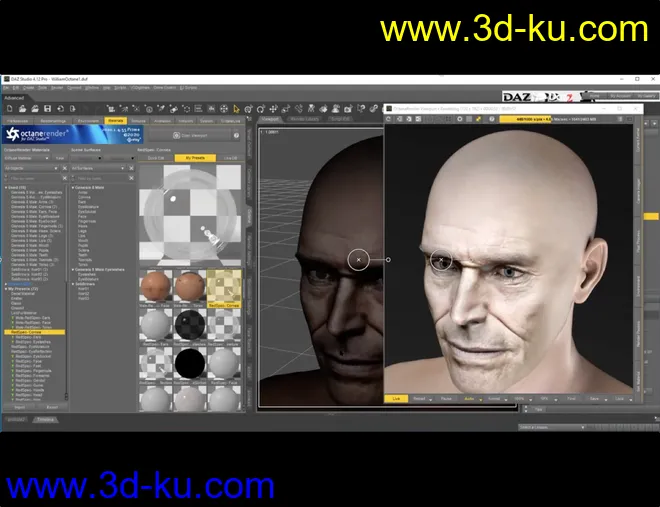
Task: Click the Import button below presets
Action: pos(19,407)
